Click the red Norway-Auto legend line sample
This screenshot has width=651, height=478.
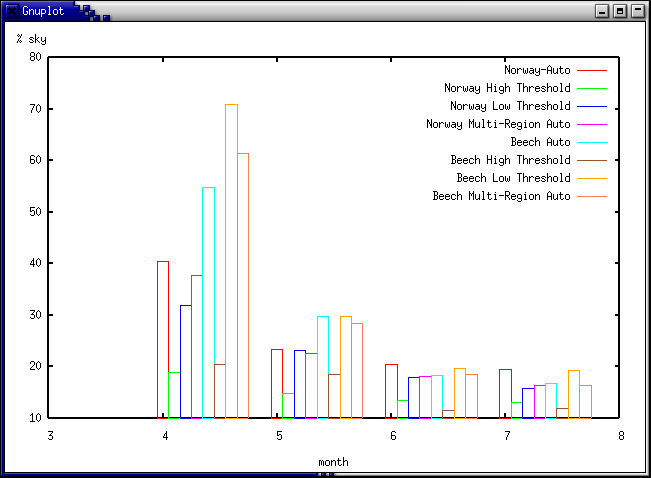click(592, 70)
